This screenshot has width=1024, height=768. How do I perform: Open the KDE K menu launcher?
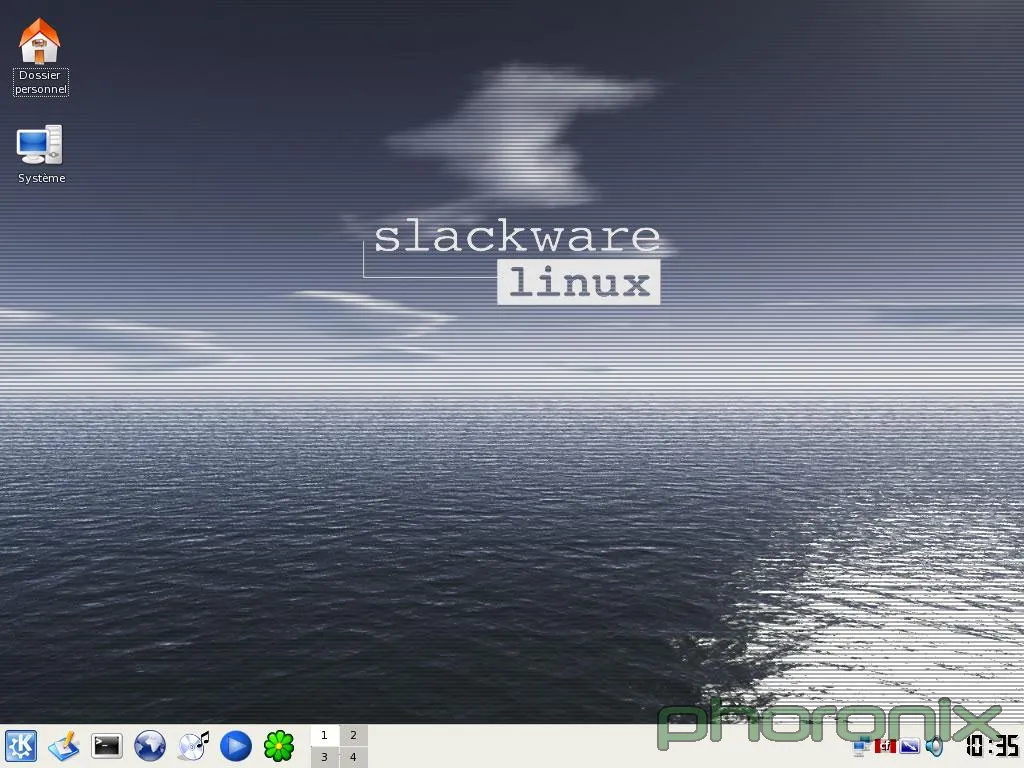click(x=21, y=746)
